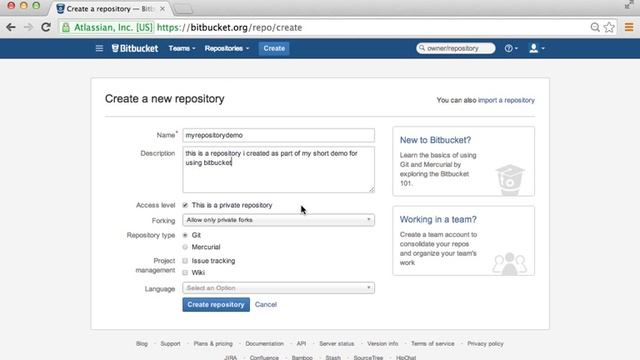Open the Privacy policy link

pyautogui.click(x=485, y=344)
